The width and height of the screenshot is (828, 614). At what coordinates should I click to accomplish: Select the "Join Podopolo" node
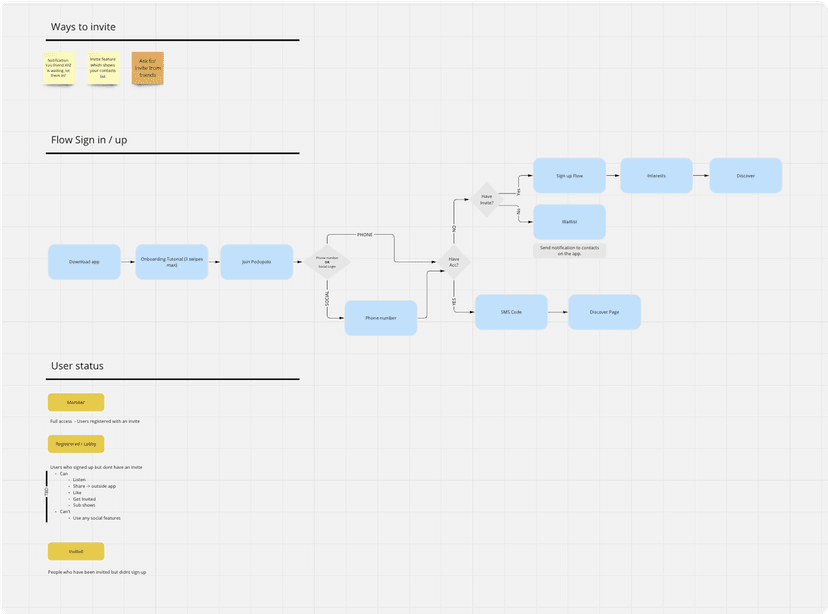[x=258, y=261]
